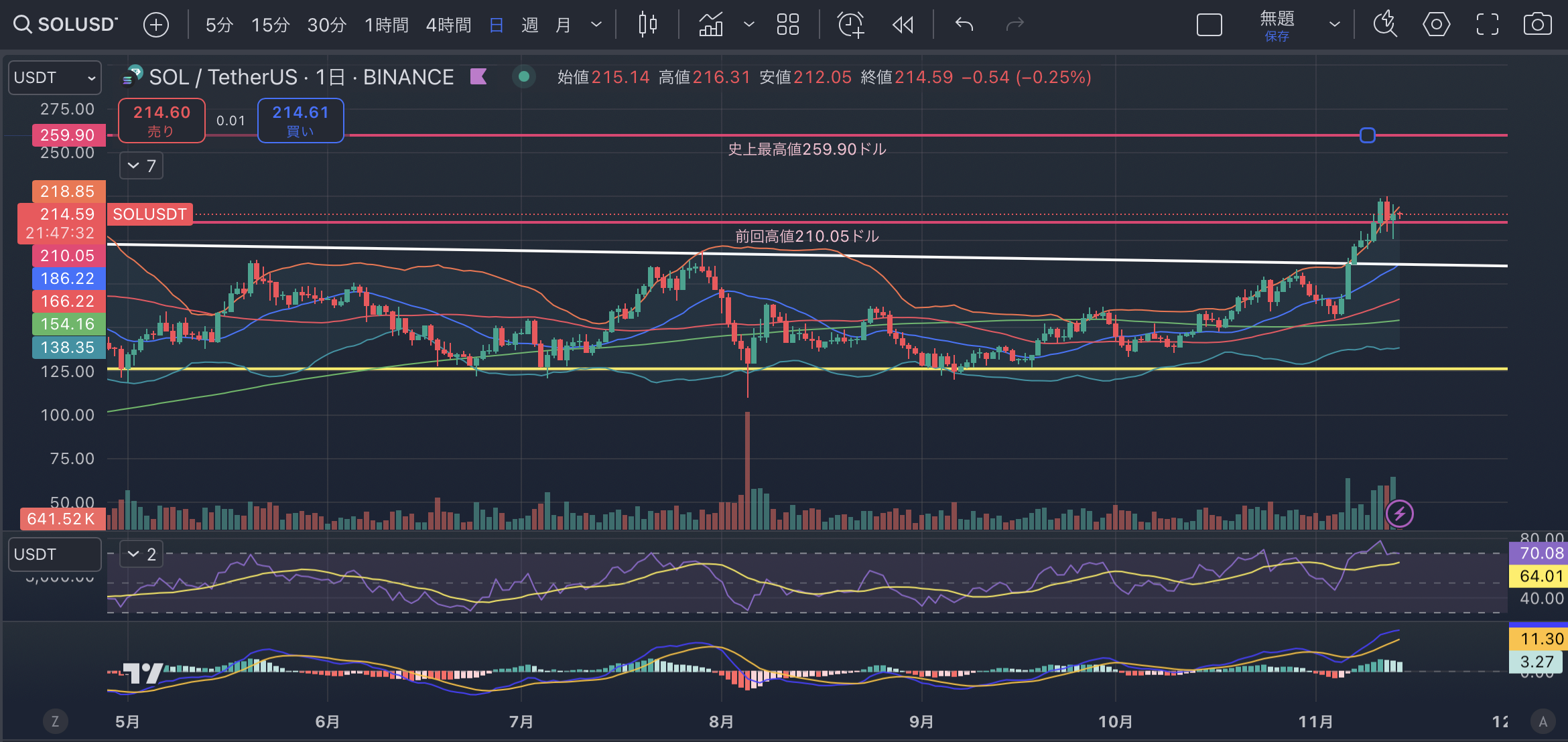Click the 8月 time axis label
This screenshot has width=1568, height=742.
721,722
